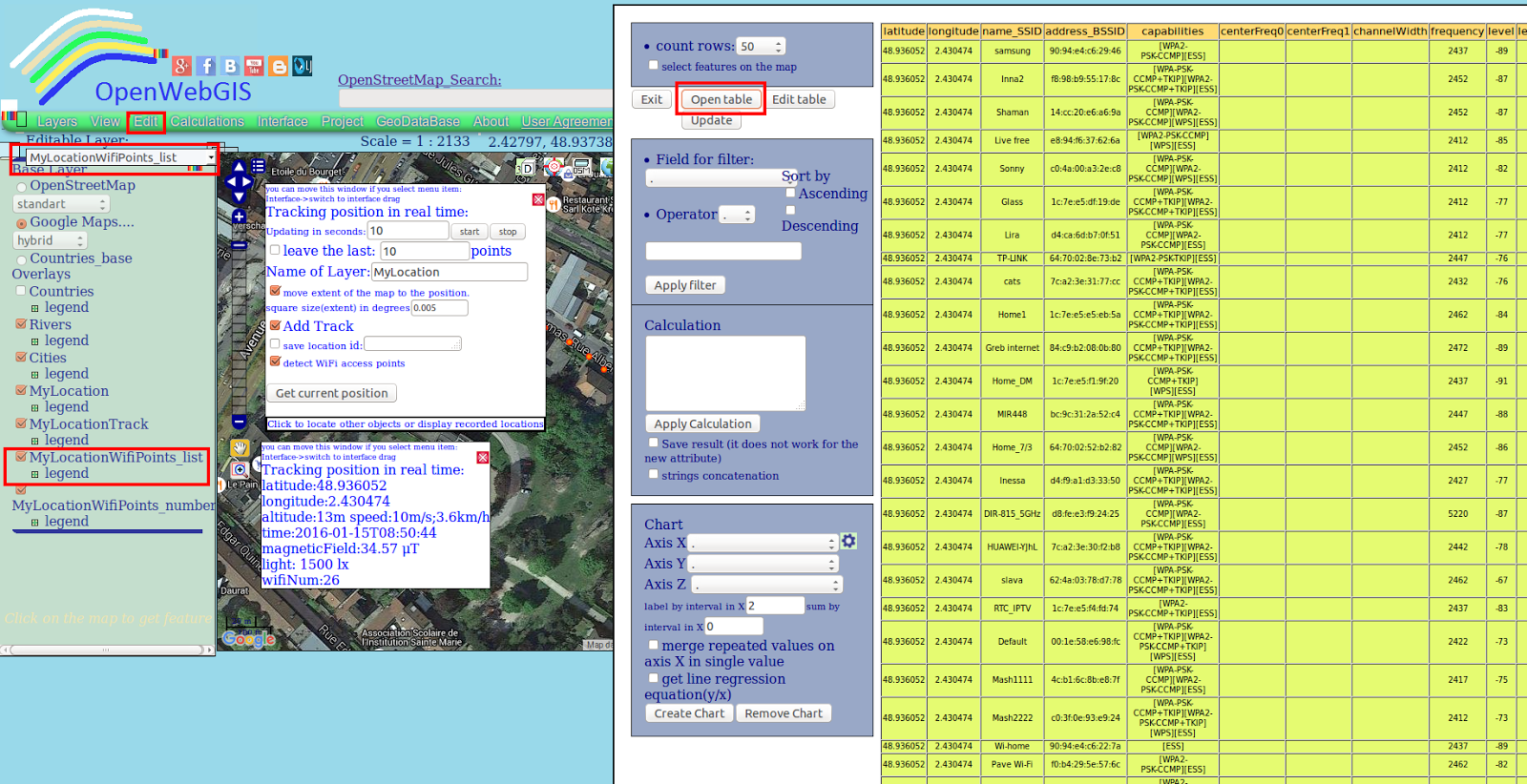Select the hand pan tool
Screen dimensions: 1527x784
point(240,447)
